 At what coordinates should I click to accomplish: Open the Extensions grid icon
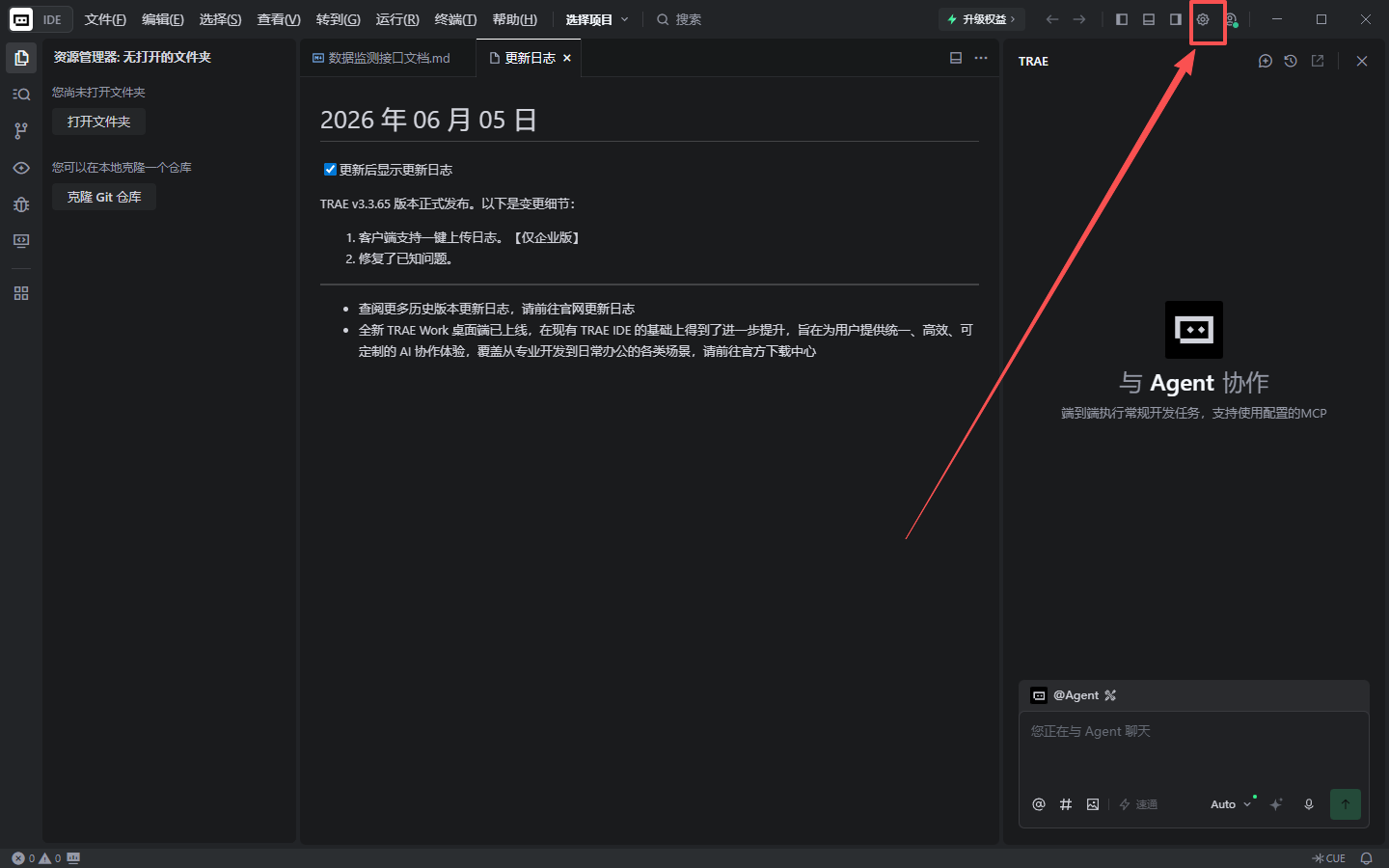click(21, 293)
